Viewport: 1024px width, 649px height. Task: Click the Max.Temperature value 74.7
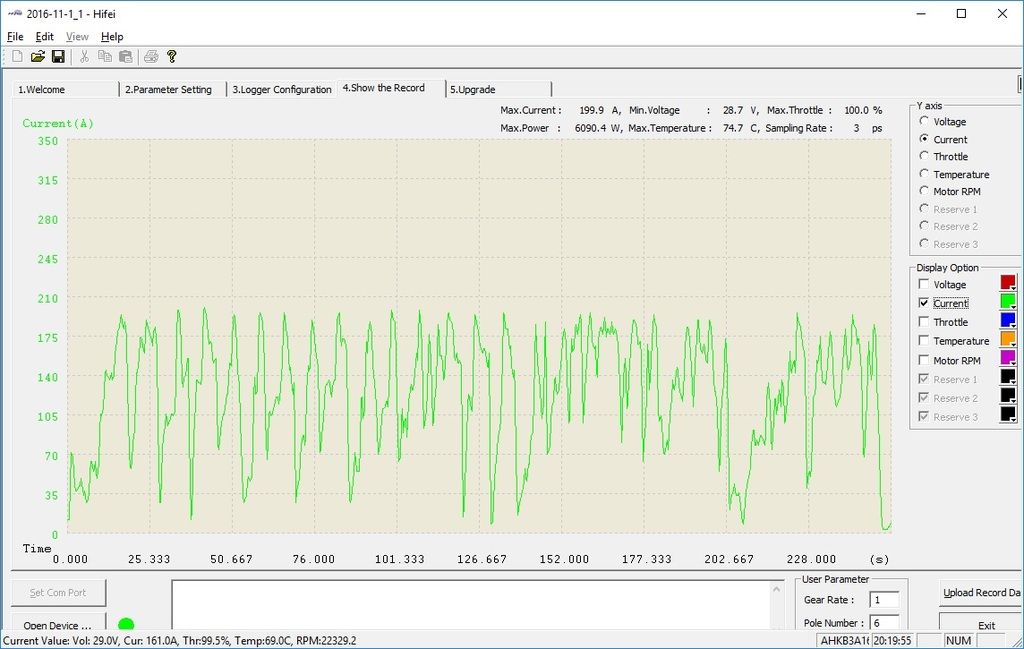point(733,128)
